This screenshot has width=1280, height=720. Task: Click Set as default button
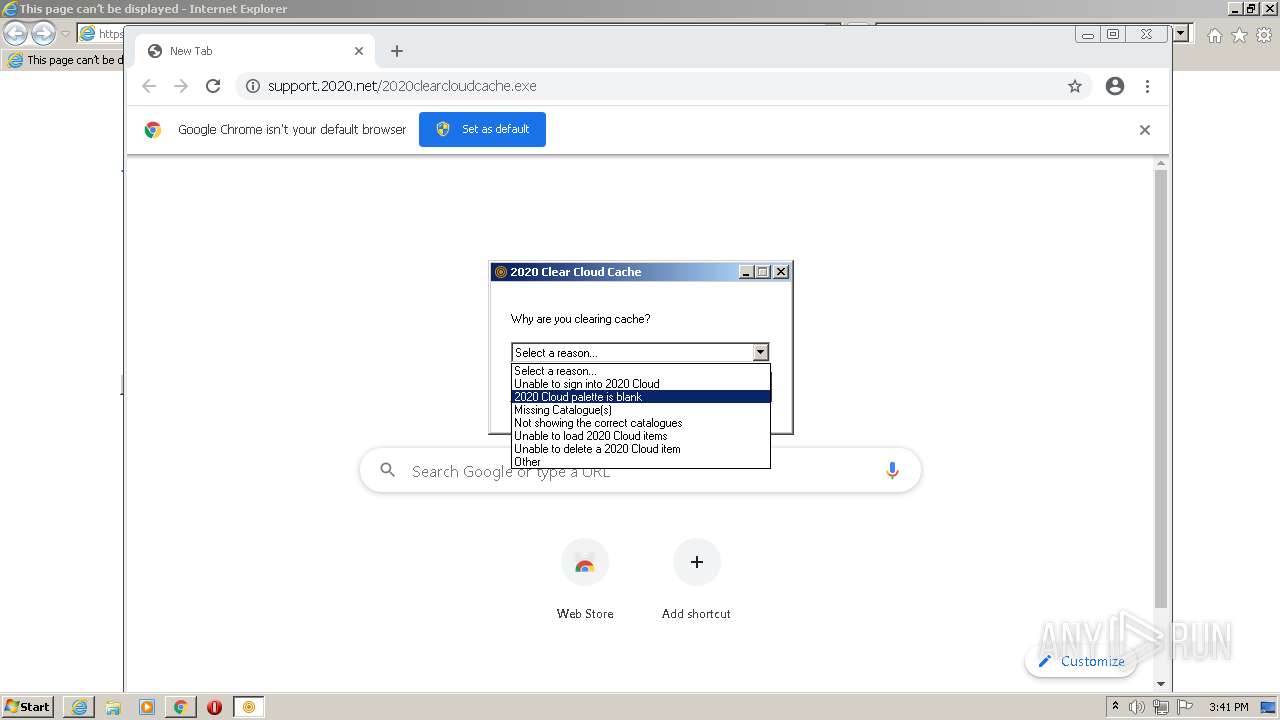482,129
